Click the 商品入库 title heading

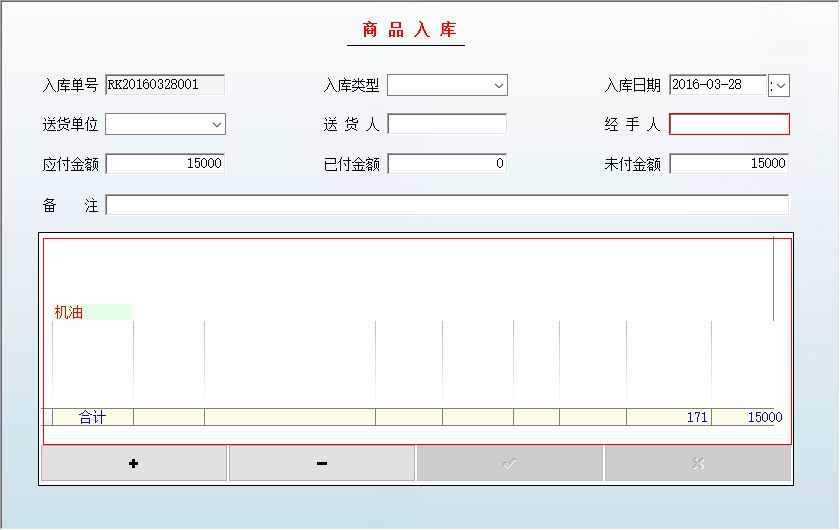409,29
